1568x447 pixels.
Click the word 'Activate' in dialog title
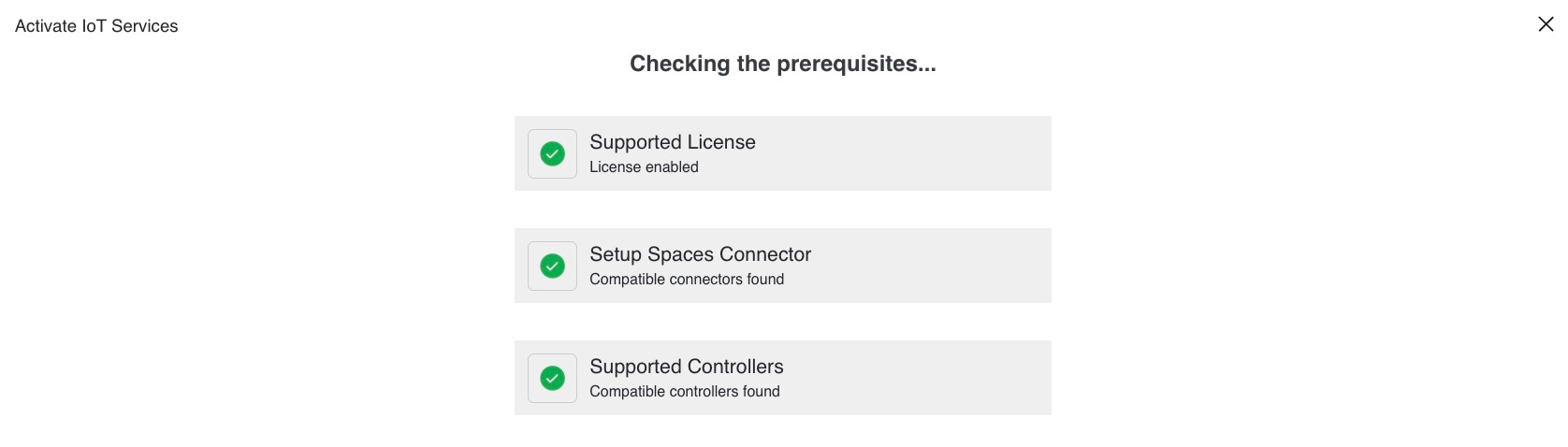tap(46, 26)
